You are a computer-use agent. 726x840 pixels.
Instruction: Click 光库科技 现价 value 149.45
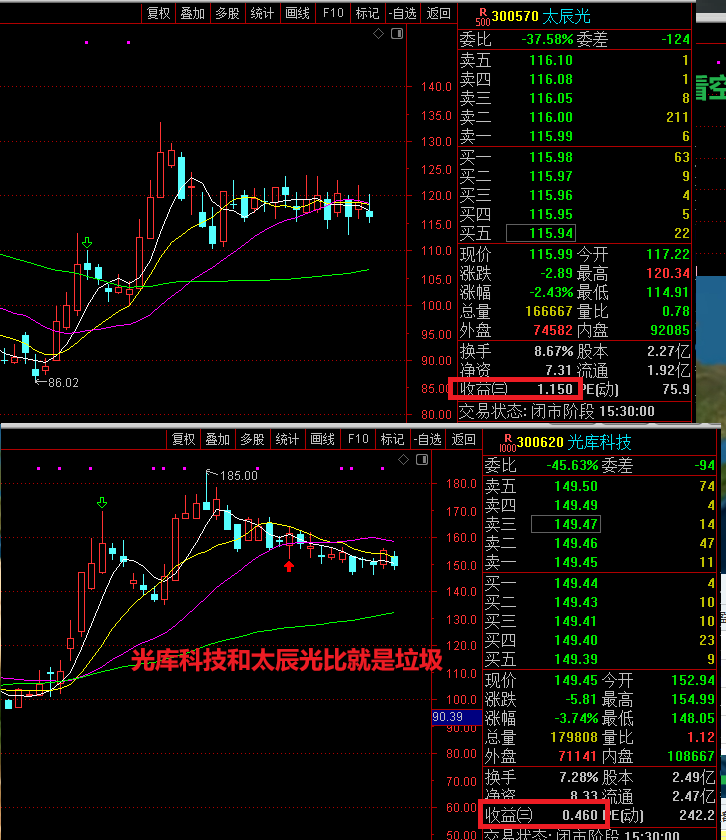[x=576, y=681]
